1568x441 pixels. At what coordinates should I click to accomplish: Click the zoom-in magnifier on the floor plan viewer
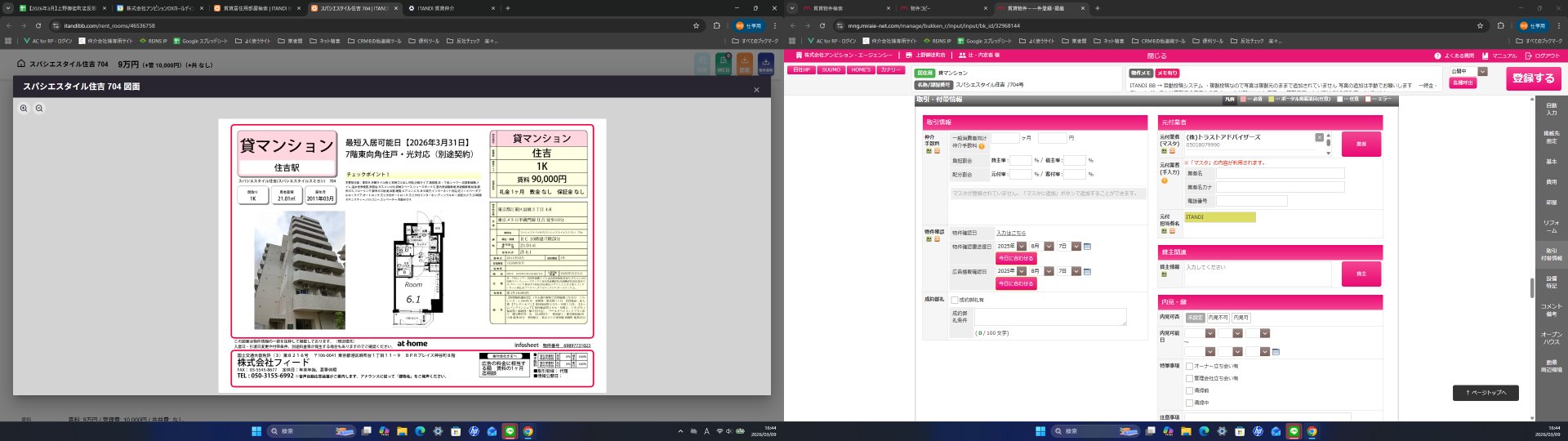click(24, 108)
